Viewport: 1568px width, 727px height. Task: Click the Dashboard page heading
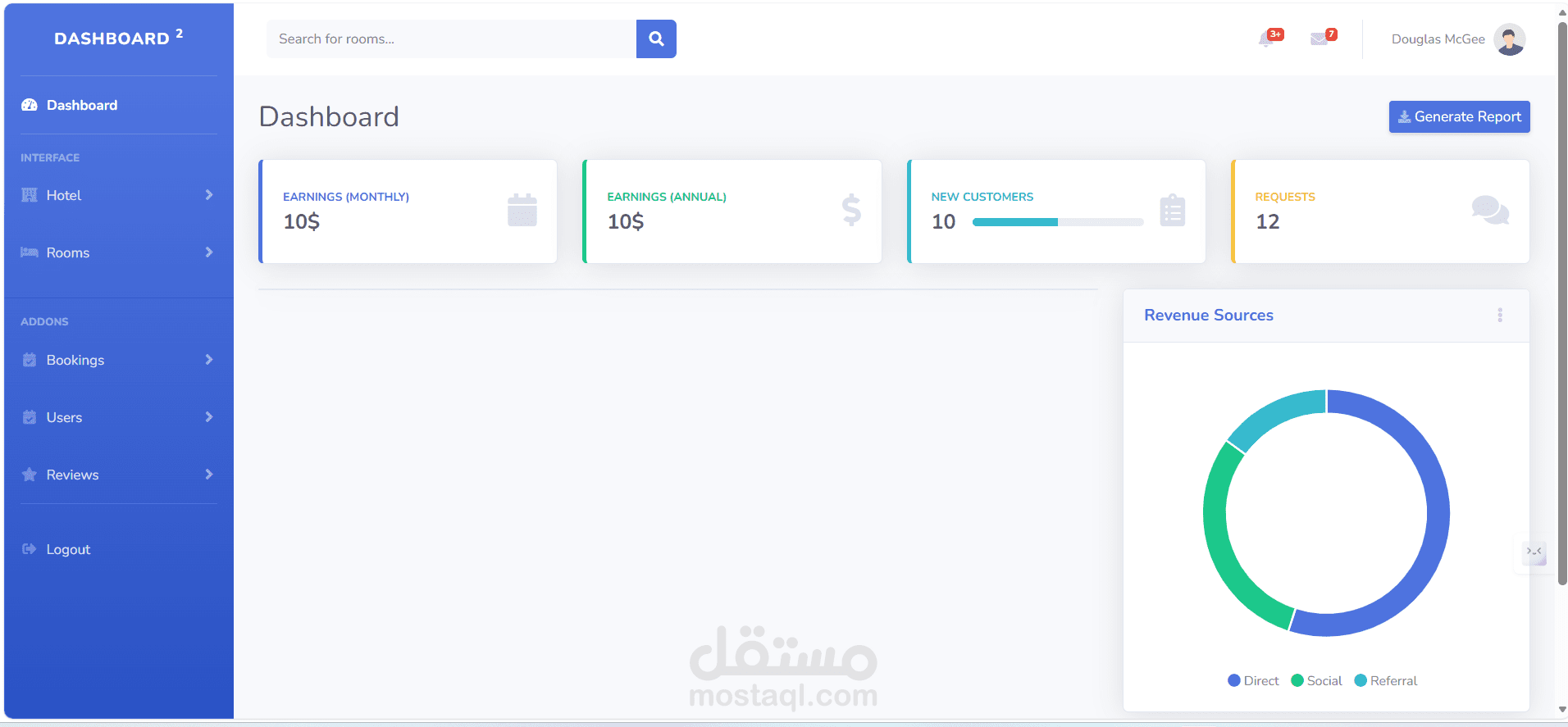329,116
